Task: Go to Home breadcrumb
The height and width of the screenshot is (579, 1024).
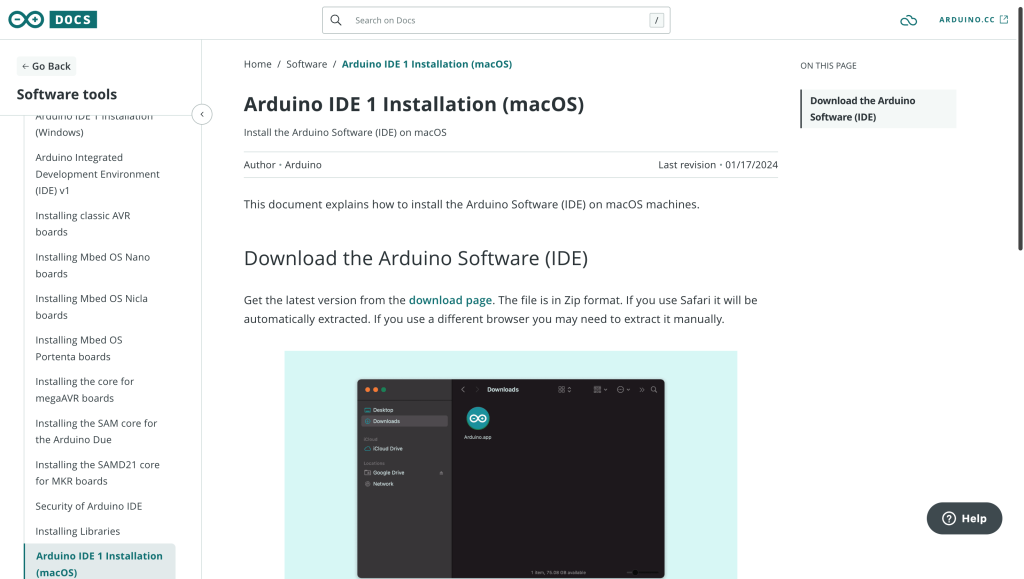Action: pyautogui.click(x=257, y=64)
